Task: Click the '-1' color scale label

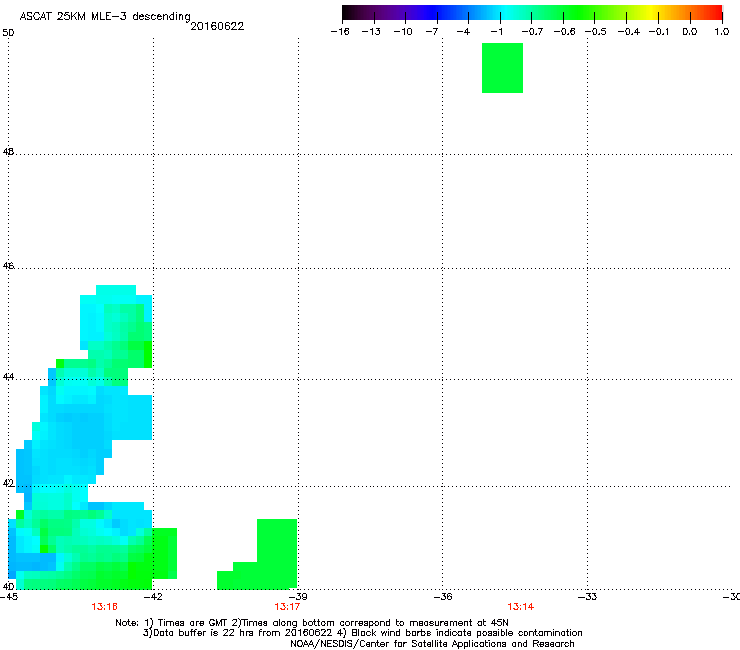Action: [496, 32]
